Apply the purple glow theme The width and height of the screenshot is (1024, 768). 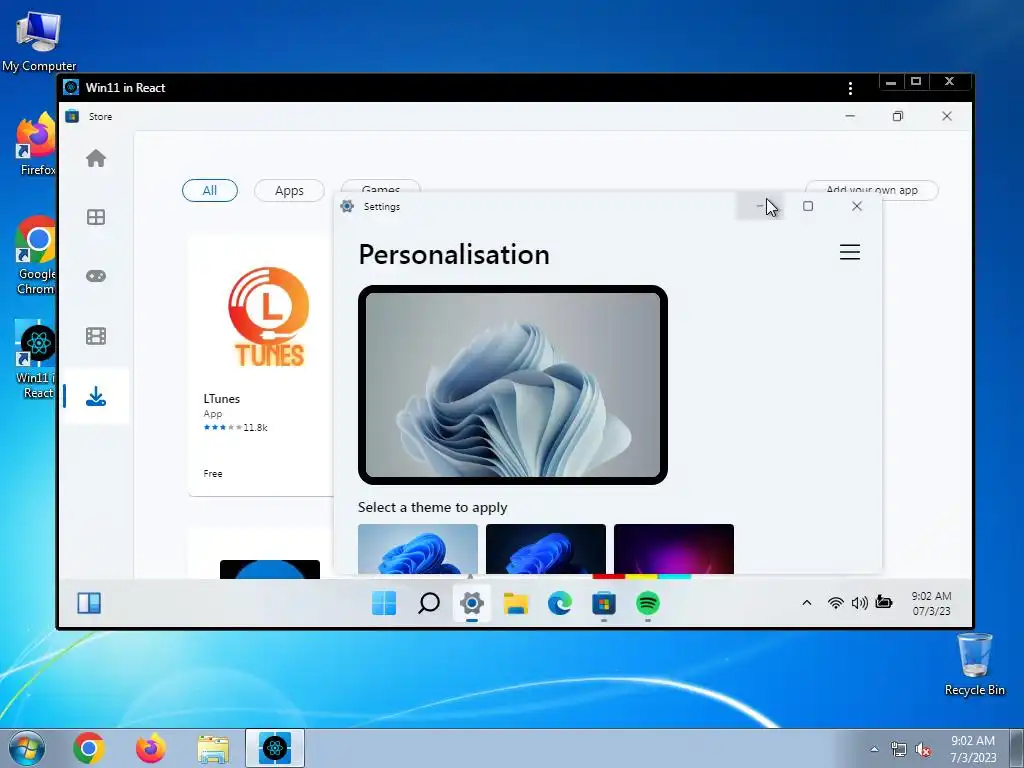click(x=674, y=549)
